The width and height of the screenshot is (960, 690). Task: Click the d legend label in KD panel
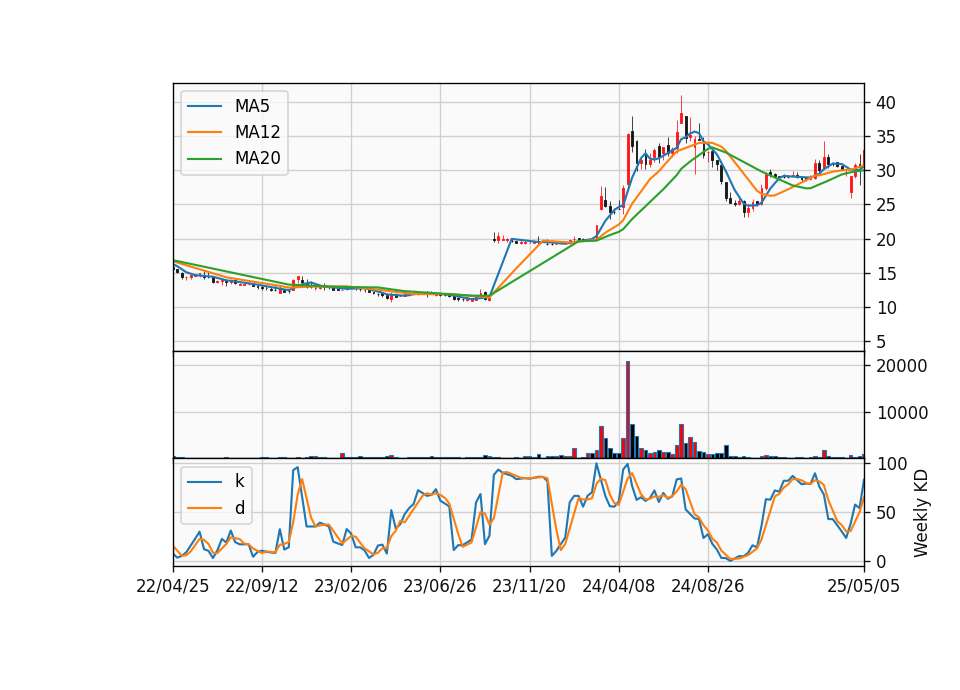click(239, 508)
